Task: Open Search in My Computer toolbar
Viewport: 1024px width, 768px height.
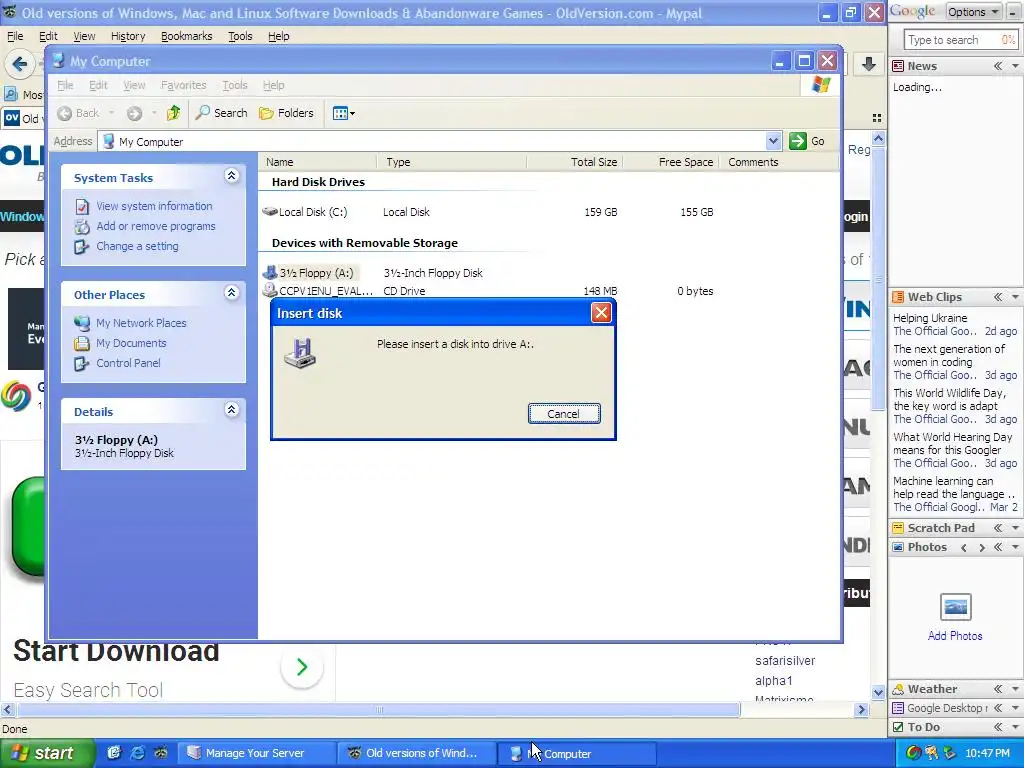Action: tap(222, 113)
